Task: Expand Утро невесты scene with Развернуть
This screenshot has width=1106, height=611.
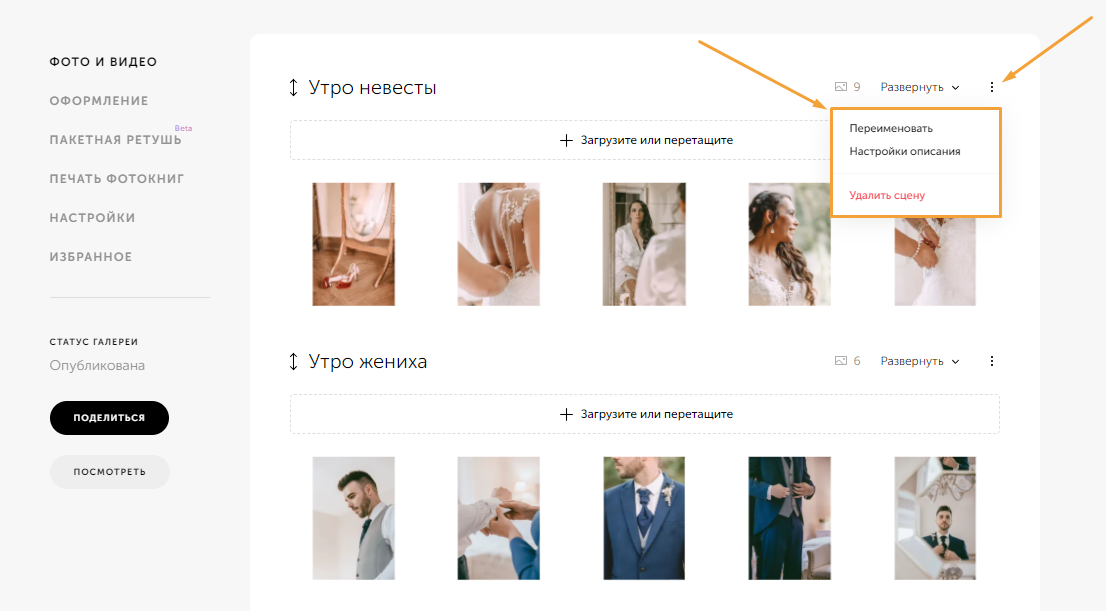Action: point(919,87)
